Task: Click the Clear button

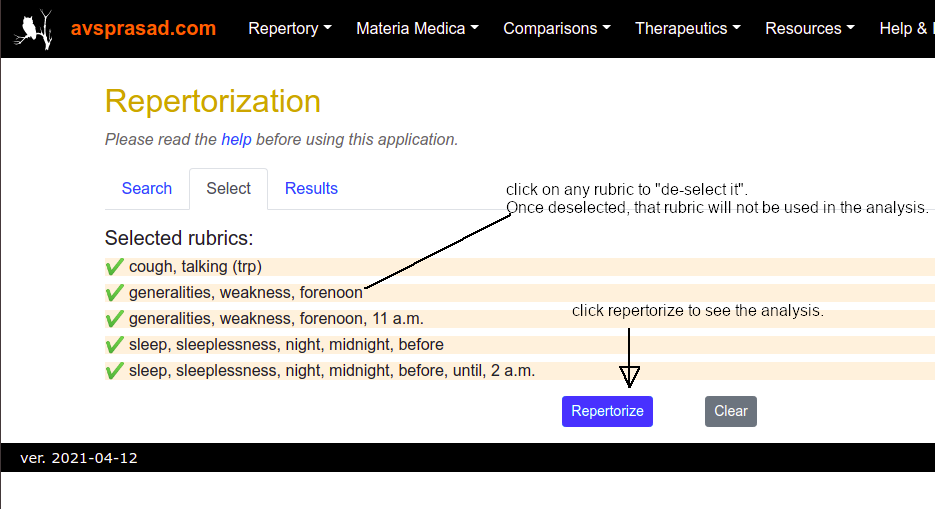Action: click(730, 411)
